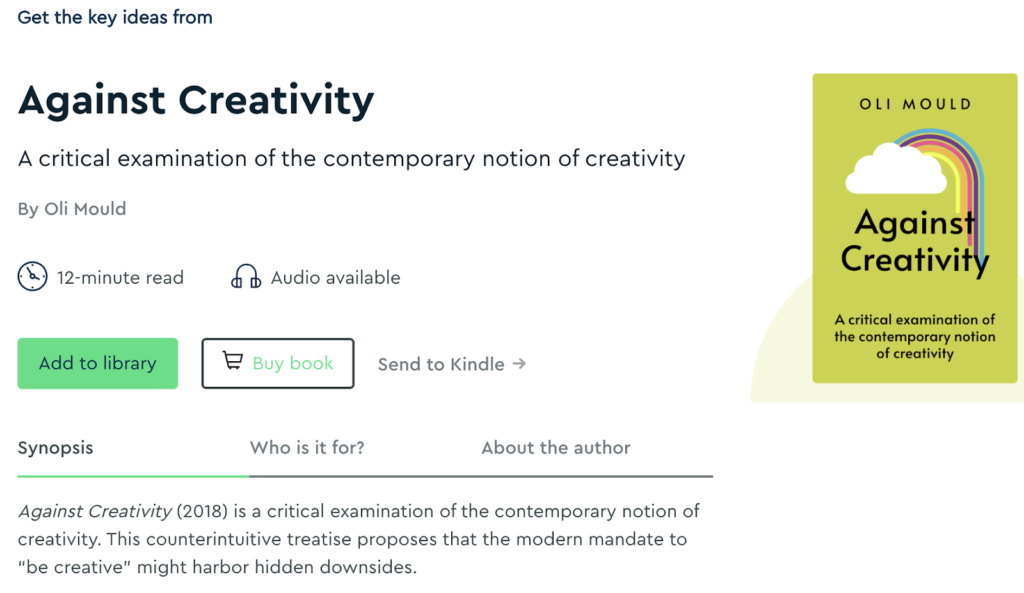Click the By Oli Mould author line

72,209
